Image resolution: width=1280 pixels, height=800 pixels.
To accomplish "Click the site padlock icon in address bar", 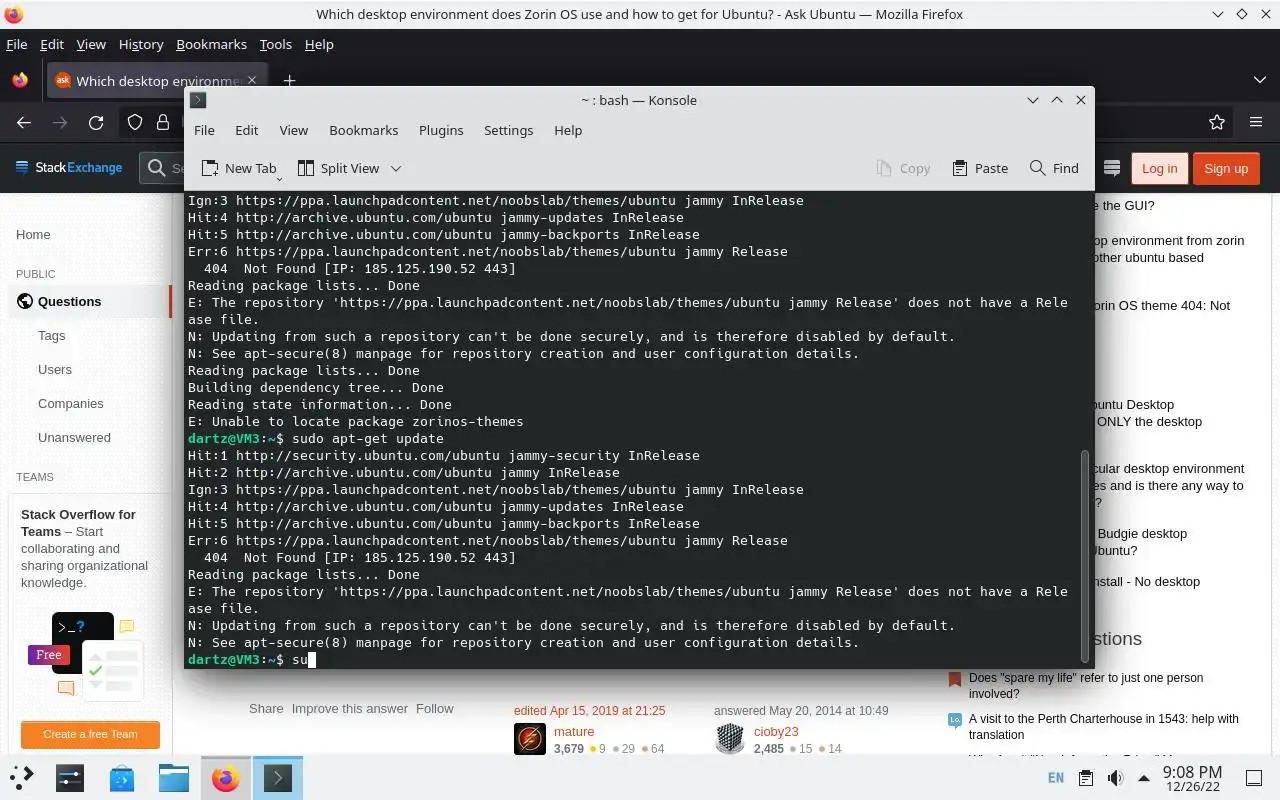I will [163, 122].
